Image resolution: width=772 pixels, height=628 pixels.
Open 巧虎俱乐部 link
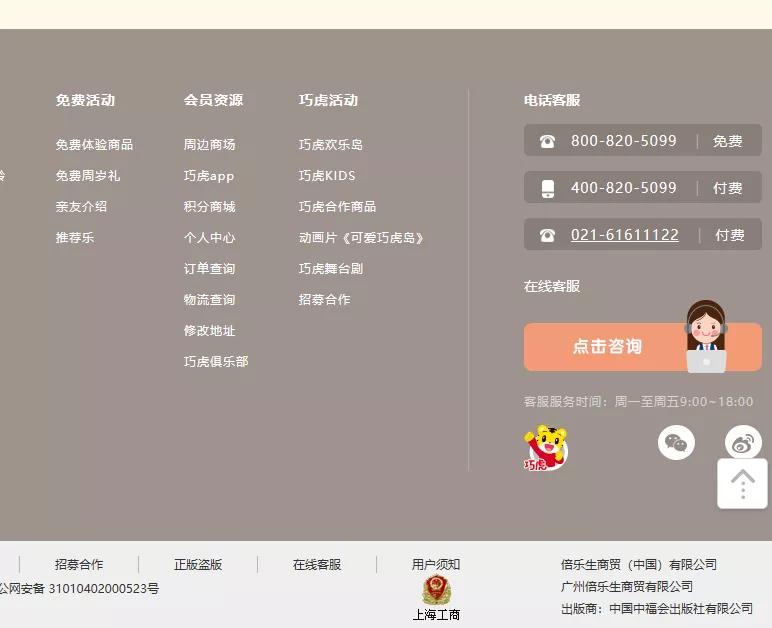click(216, 362)
